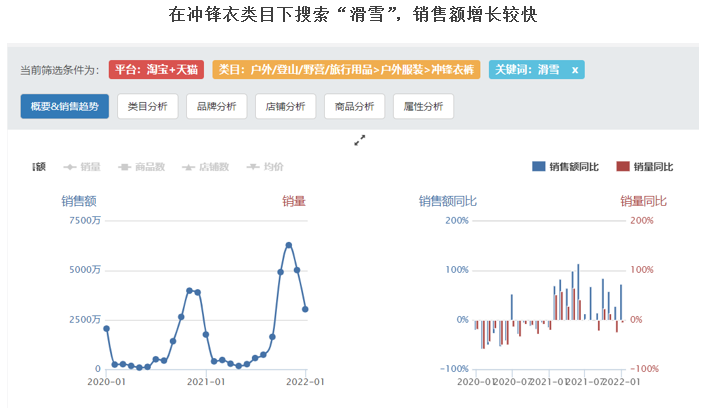Click the red 销量同比 legend swatch
This screenshot has height=414, width=724.
click(623, 167)
